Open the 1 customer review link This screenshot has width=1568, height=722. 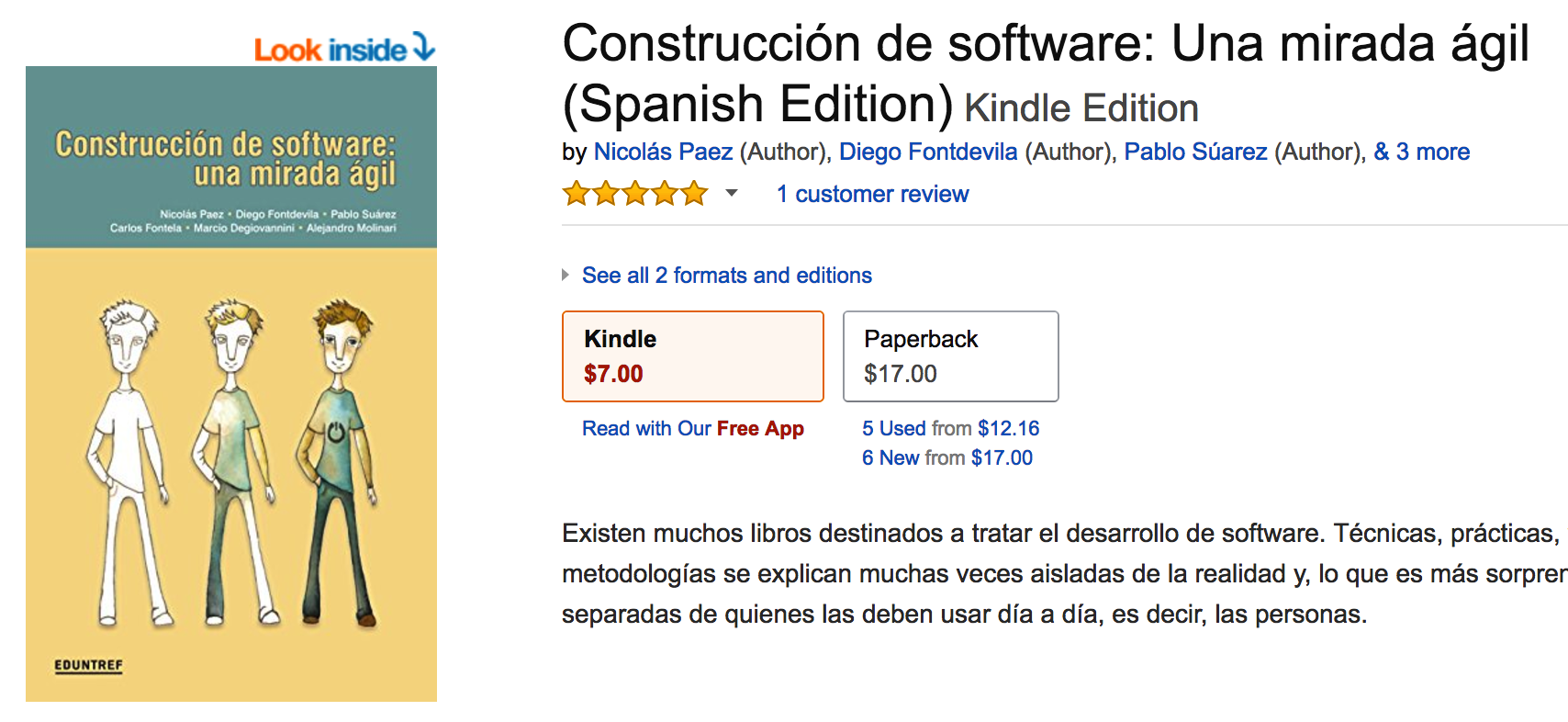click(x=872, y=194)
